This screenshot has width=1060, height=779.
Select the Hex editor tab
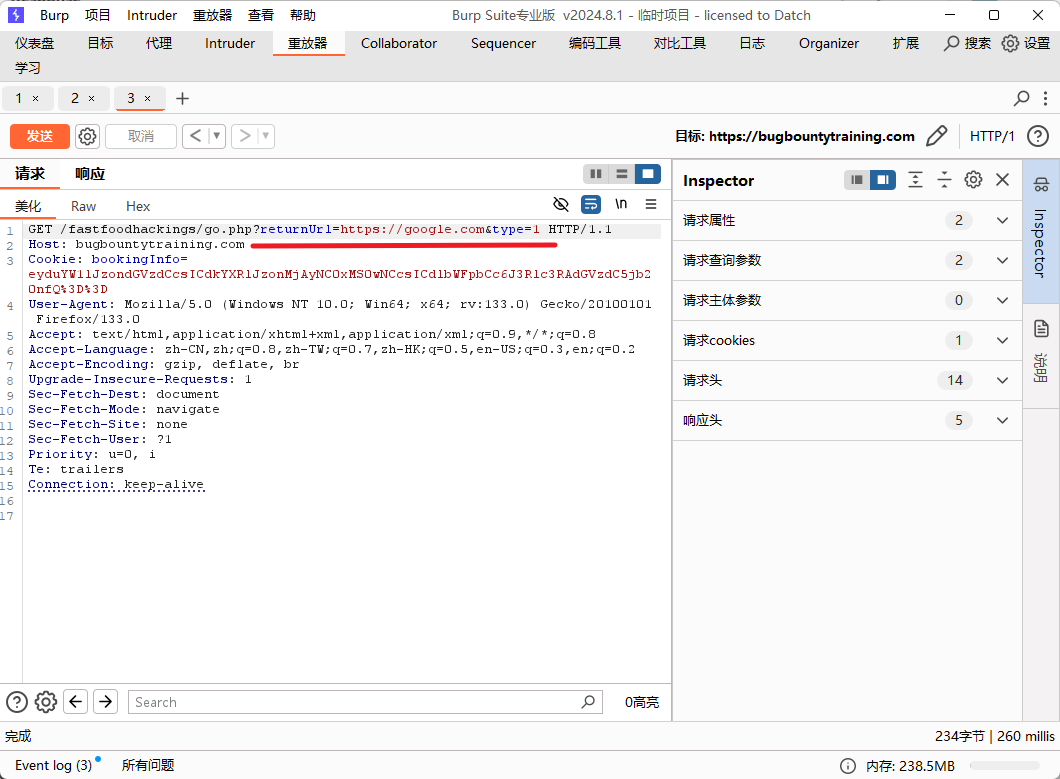click(138, 206)
